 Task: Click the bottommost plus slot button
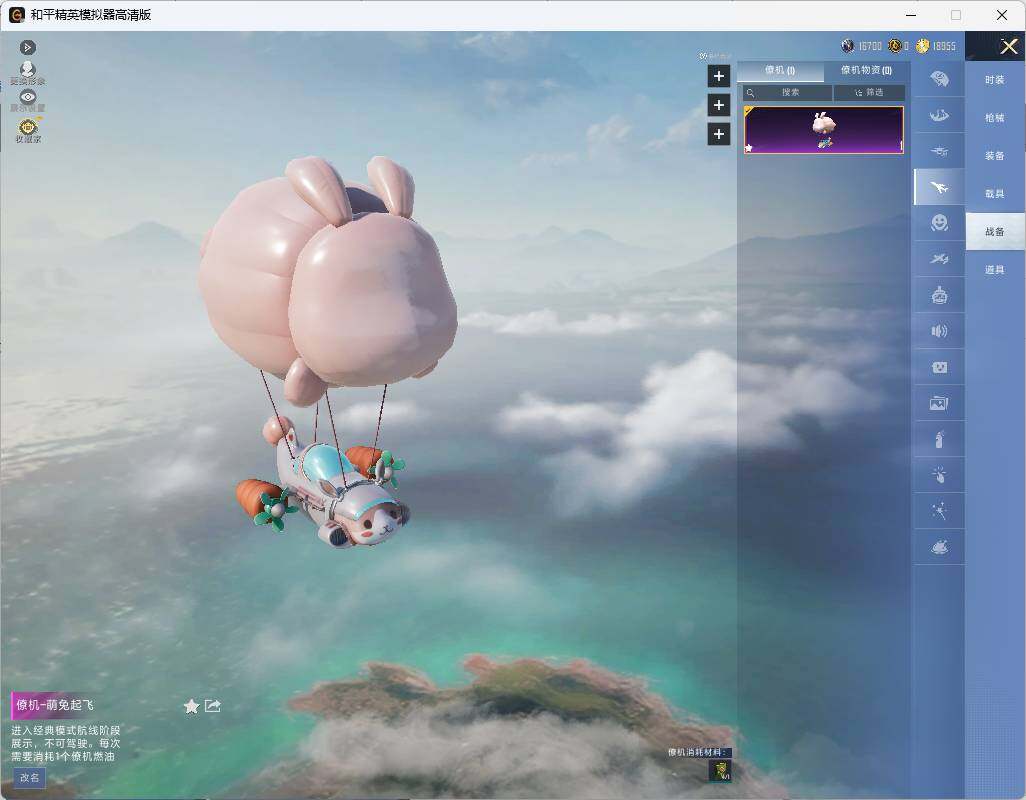(718, 134)
